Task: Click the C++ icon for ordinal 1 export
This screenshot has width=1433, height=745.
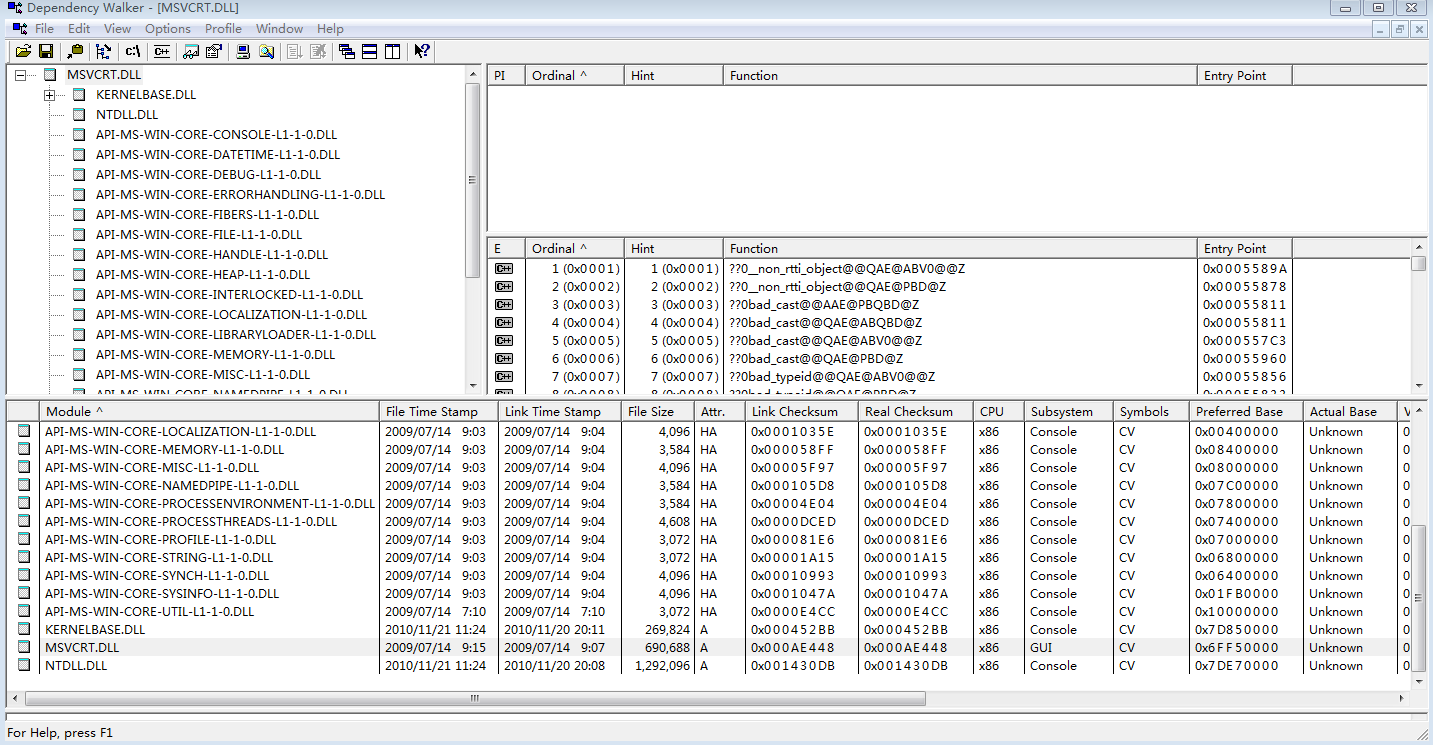Action: (x=504, y=269)
